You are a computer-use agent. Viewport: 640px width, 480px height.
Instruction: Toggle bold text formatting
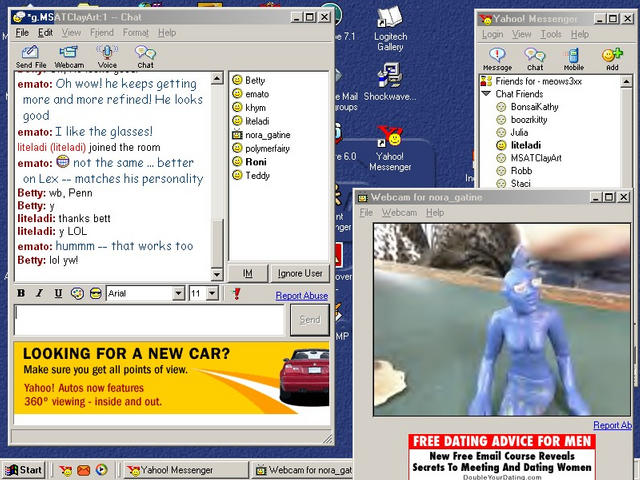(21, 293)
